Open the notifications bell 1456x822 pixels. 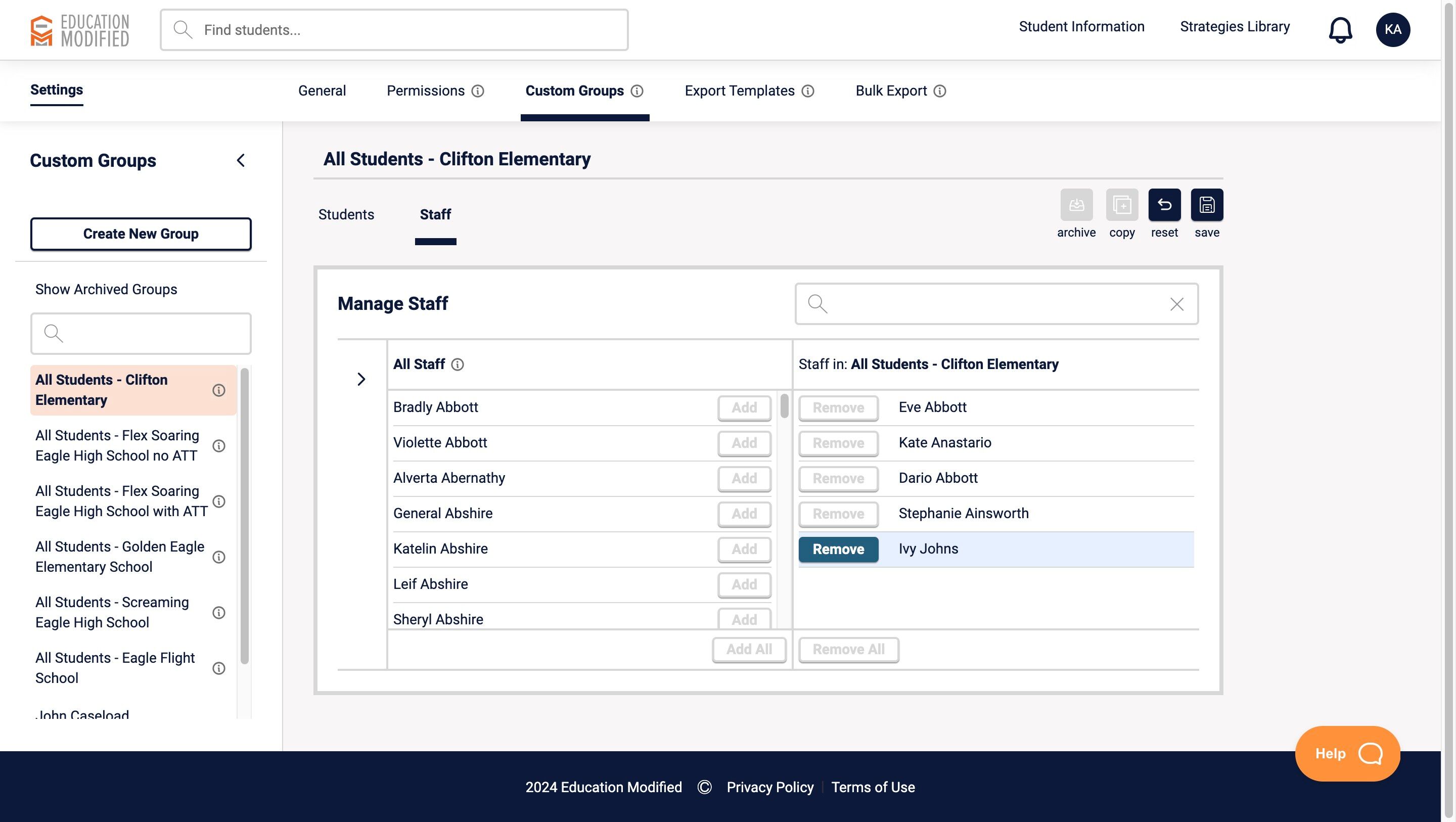(1340, 29)
